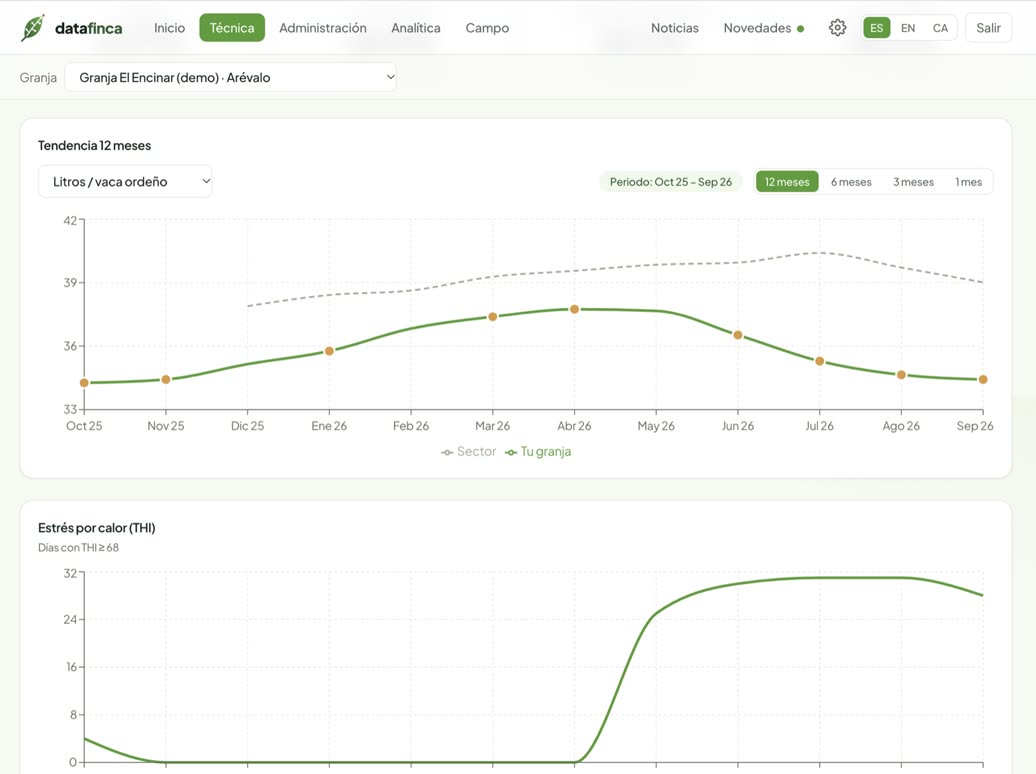Screen dimensions: 1036x774
Task: Open the Granja El Encinar farm dropdown
Action: 231,77
